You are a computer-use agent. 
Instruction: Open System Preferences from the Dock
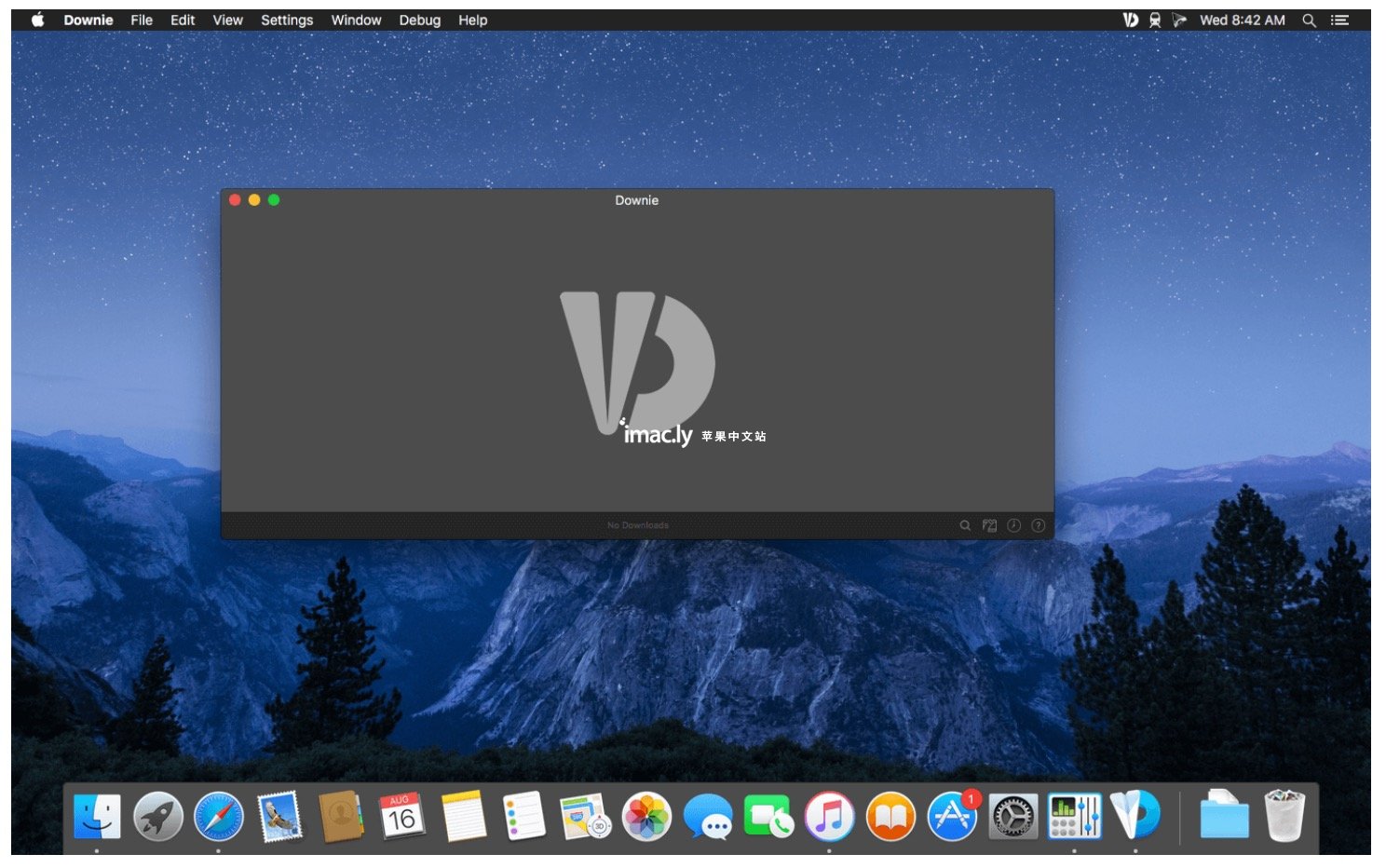click(x=1012, y=817)
